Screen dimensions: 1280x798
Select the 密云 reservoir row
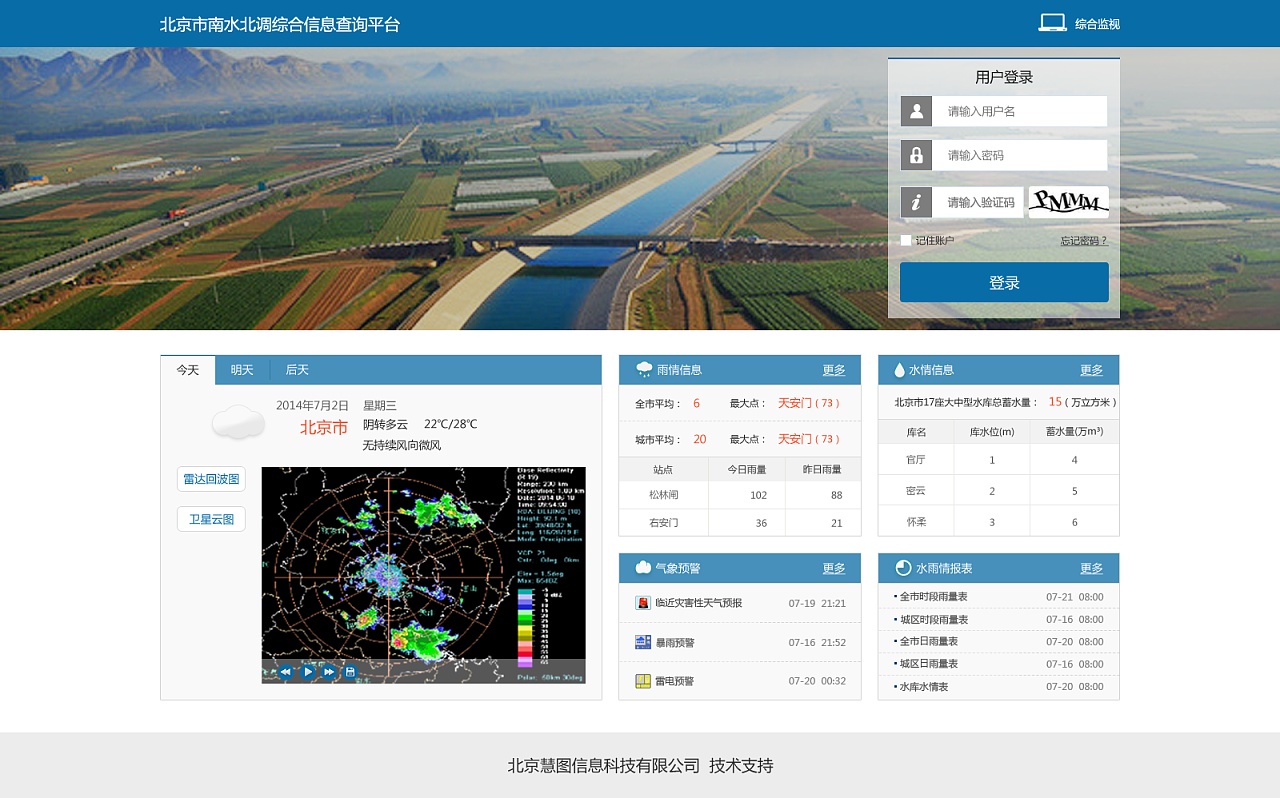pos(998,491)
